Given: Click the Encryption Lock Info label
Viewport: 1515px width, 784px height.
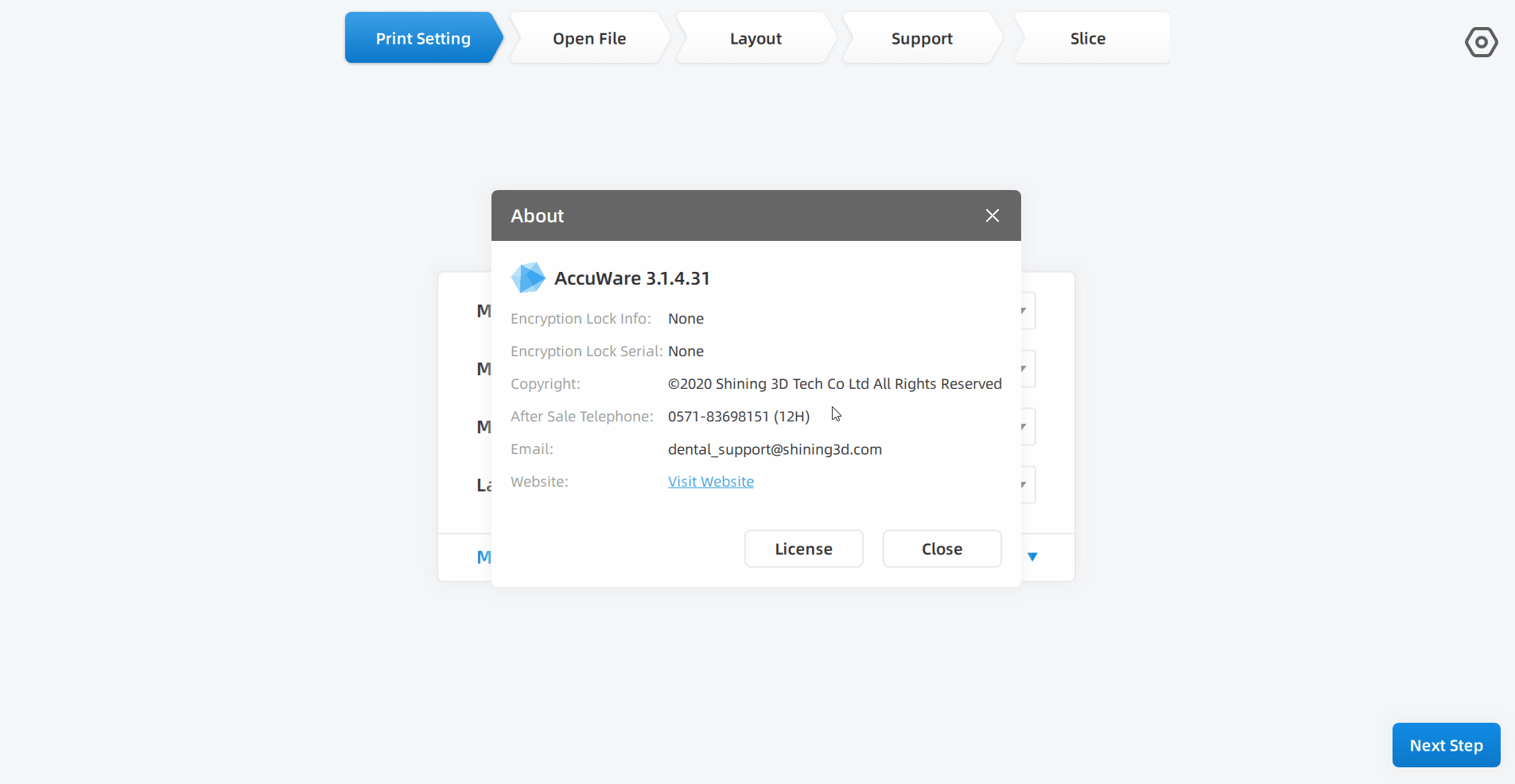Looking at the screenshot, I should click(x=581, y=319).
